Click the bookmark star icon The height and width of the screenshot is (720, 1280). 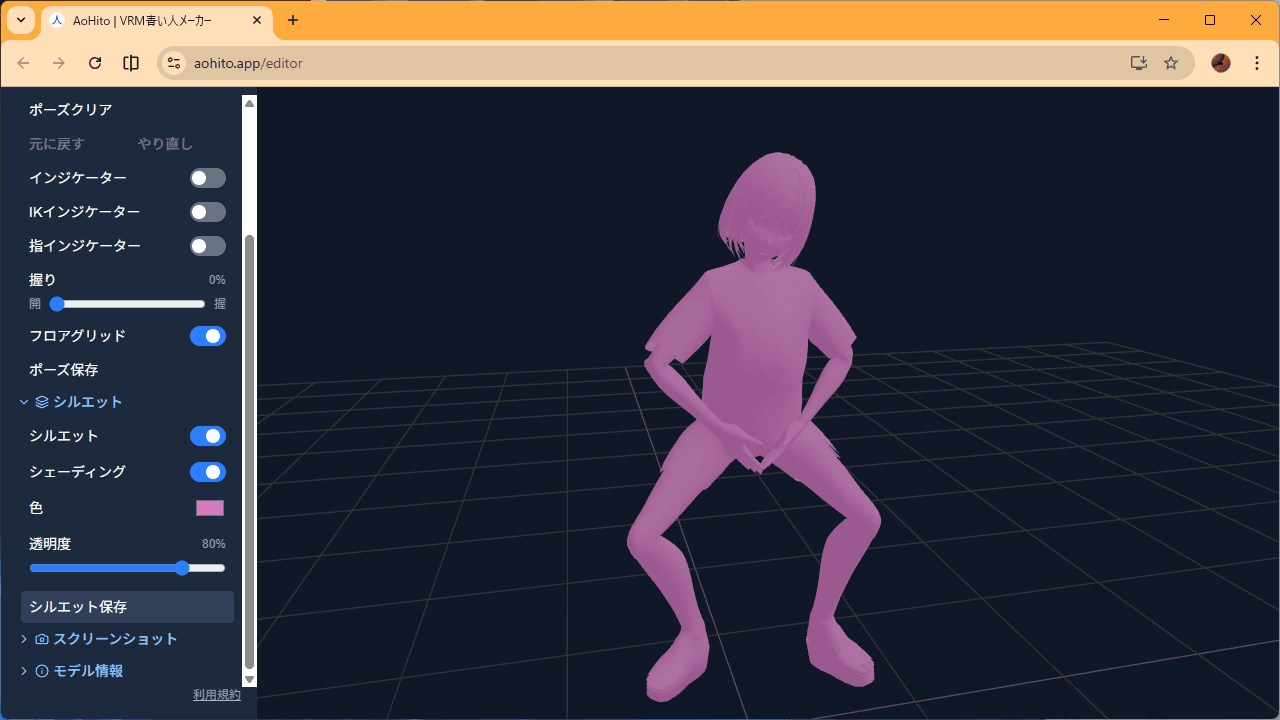click(x=1171, y=63)
